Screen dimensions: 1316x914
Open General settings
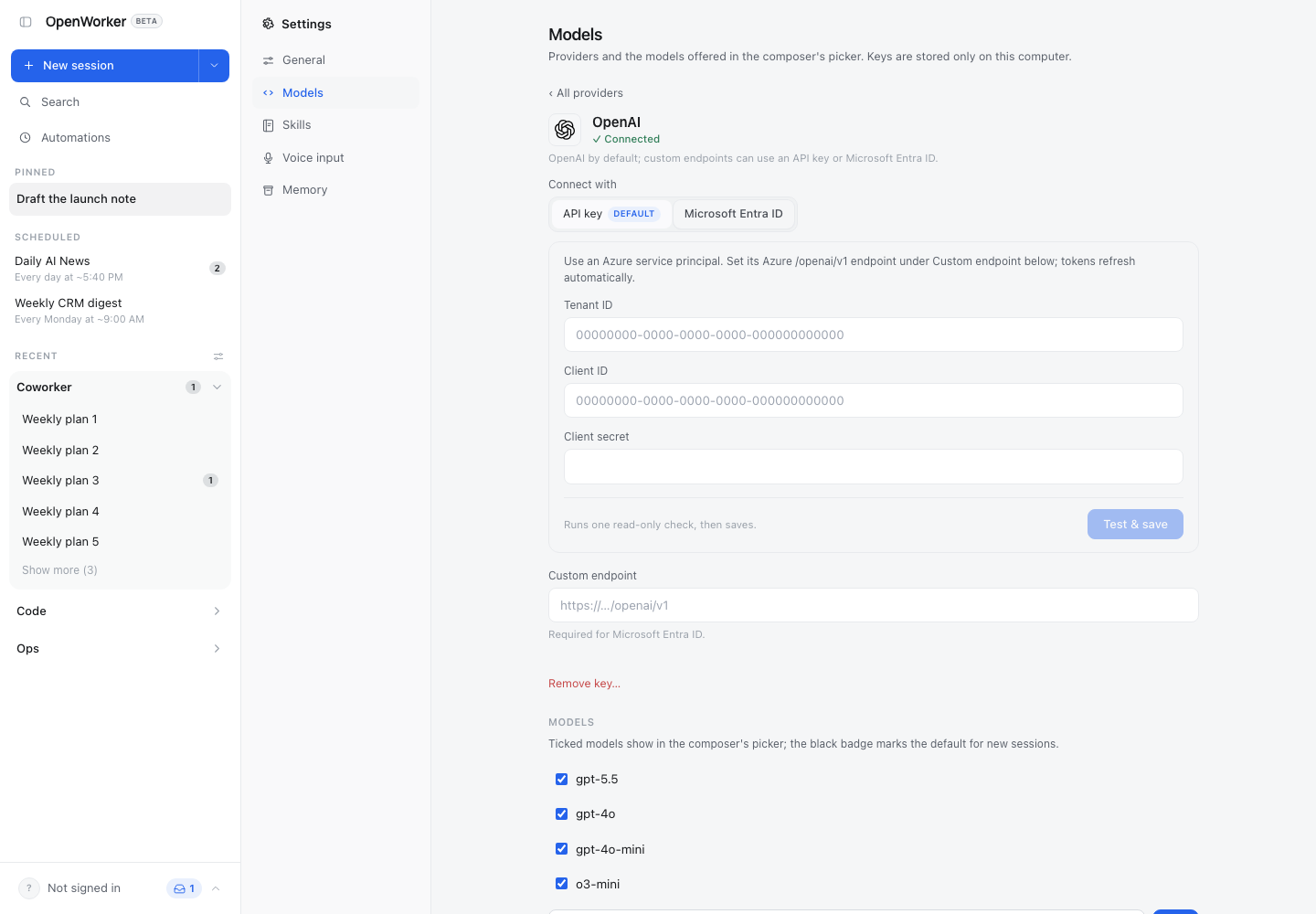coord(336,60)
